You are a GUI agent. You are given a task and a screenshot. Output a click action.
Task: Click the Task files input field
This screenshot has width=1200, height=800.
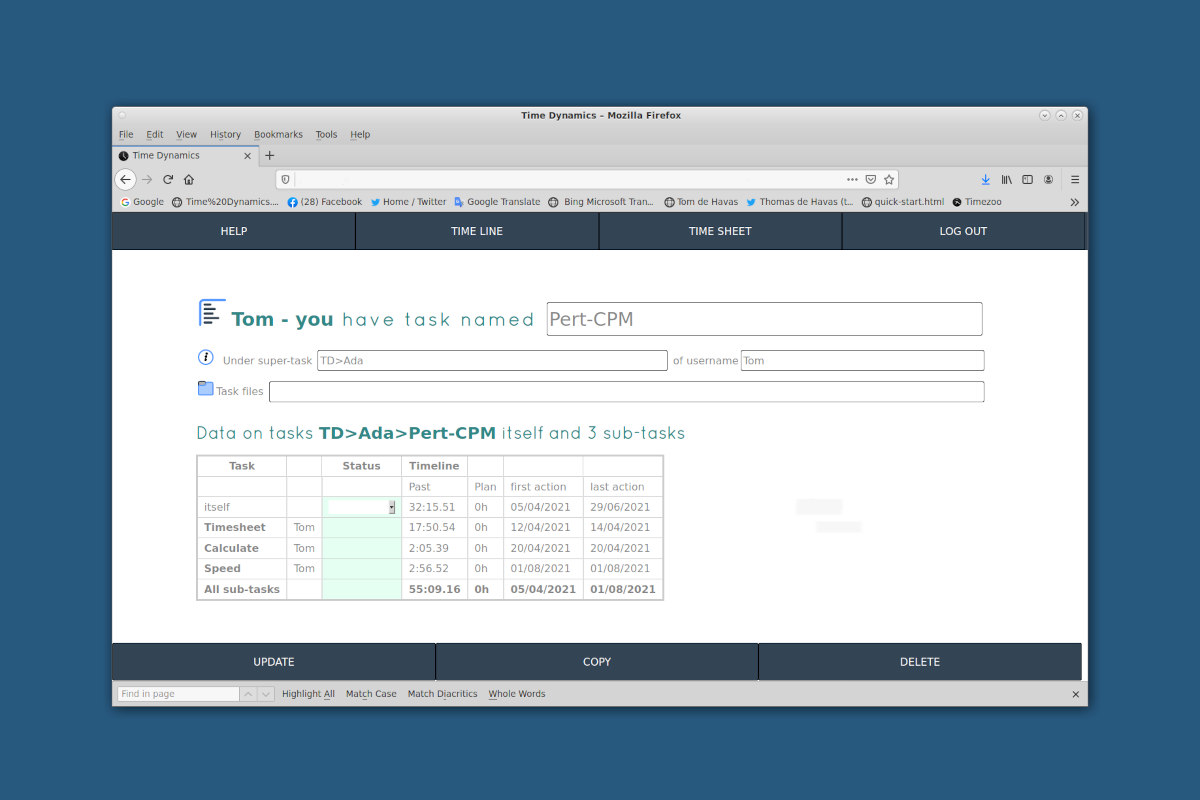click(627, 391)
